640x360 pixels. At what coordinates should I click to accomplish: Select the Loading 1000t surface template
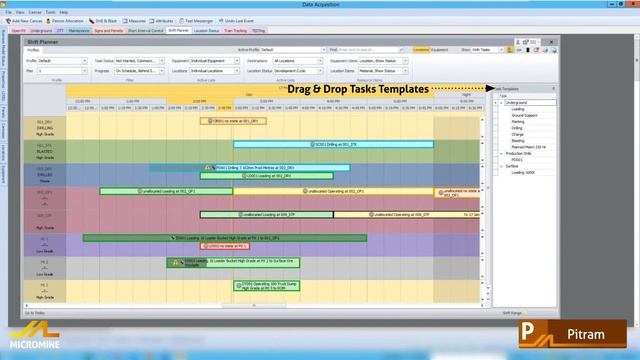click(523, 173)
